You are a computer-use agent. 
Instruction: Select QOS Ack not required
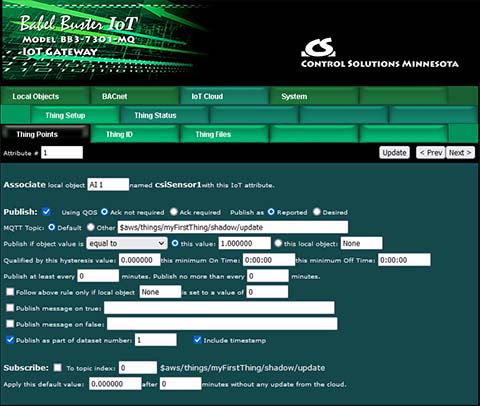click(x=104, y=212)
